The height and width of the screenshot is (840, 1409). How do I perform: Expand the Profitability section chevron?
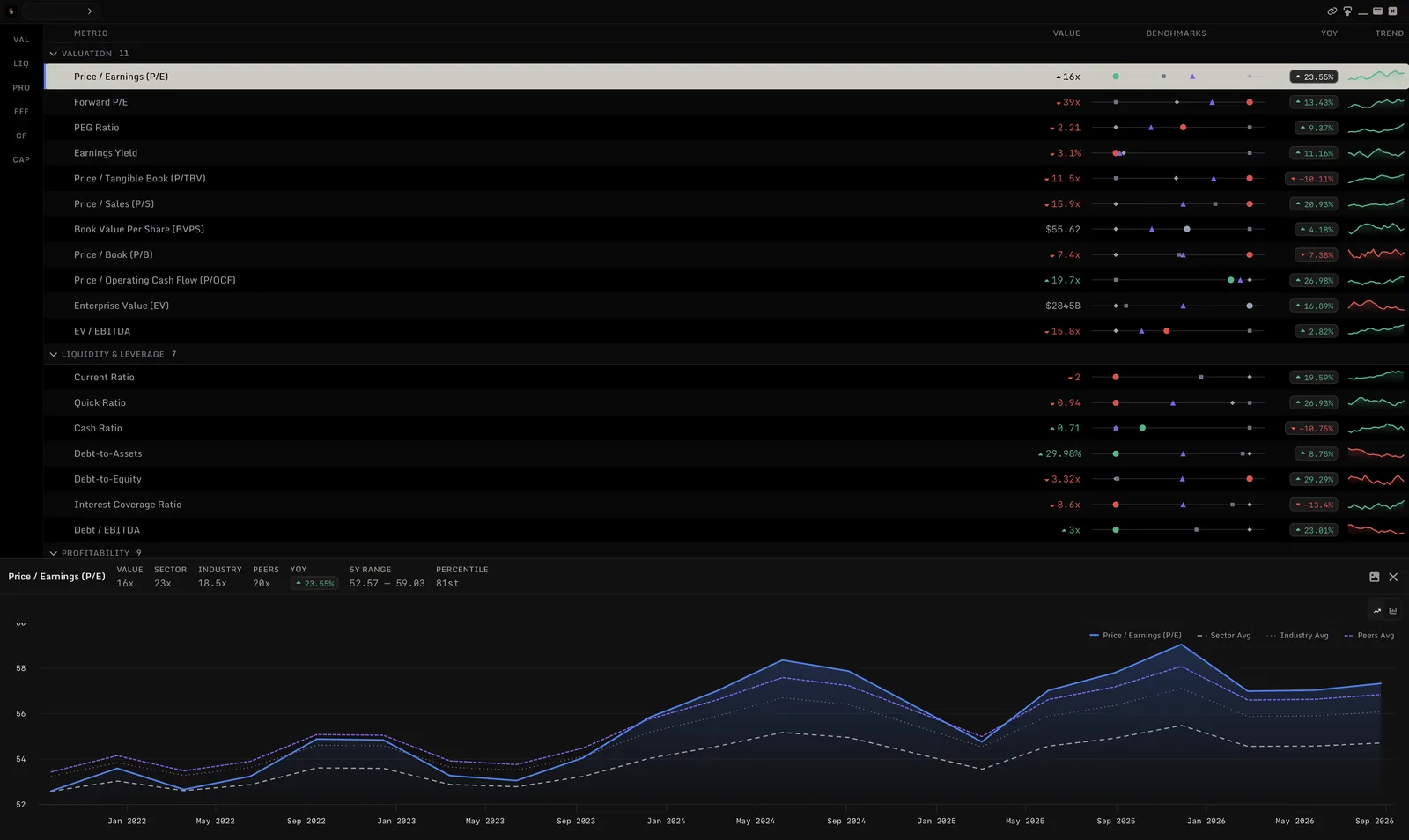(x=53, y=553)
